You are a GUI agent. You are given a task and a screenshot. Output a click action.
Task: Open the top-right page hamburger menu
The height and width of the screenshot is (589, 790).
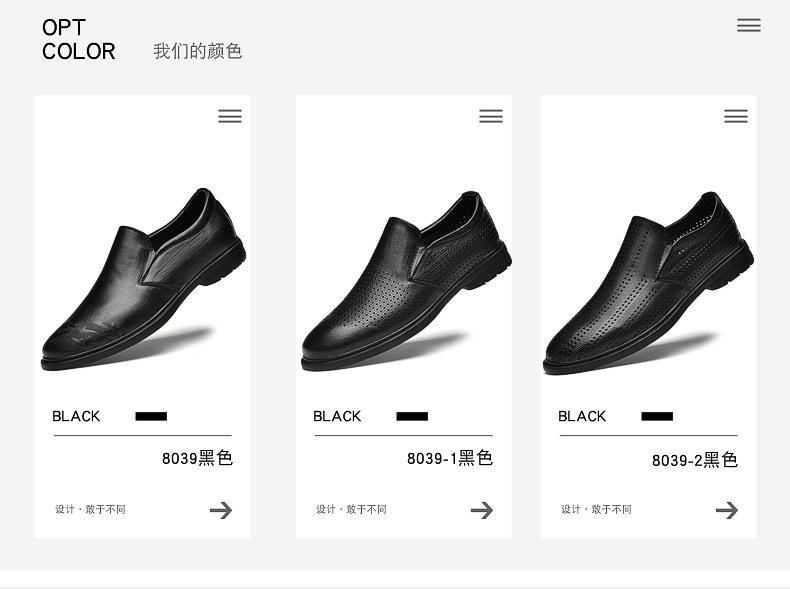749,25
